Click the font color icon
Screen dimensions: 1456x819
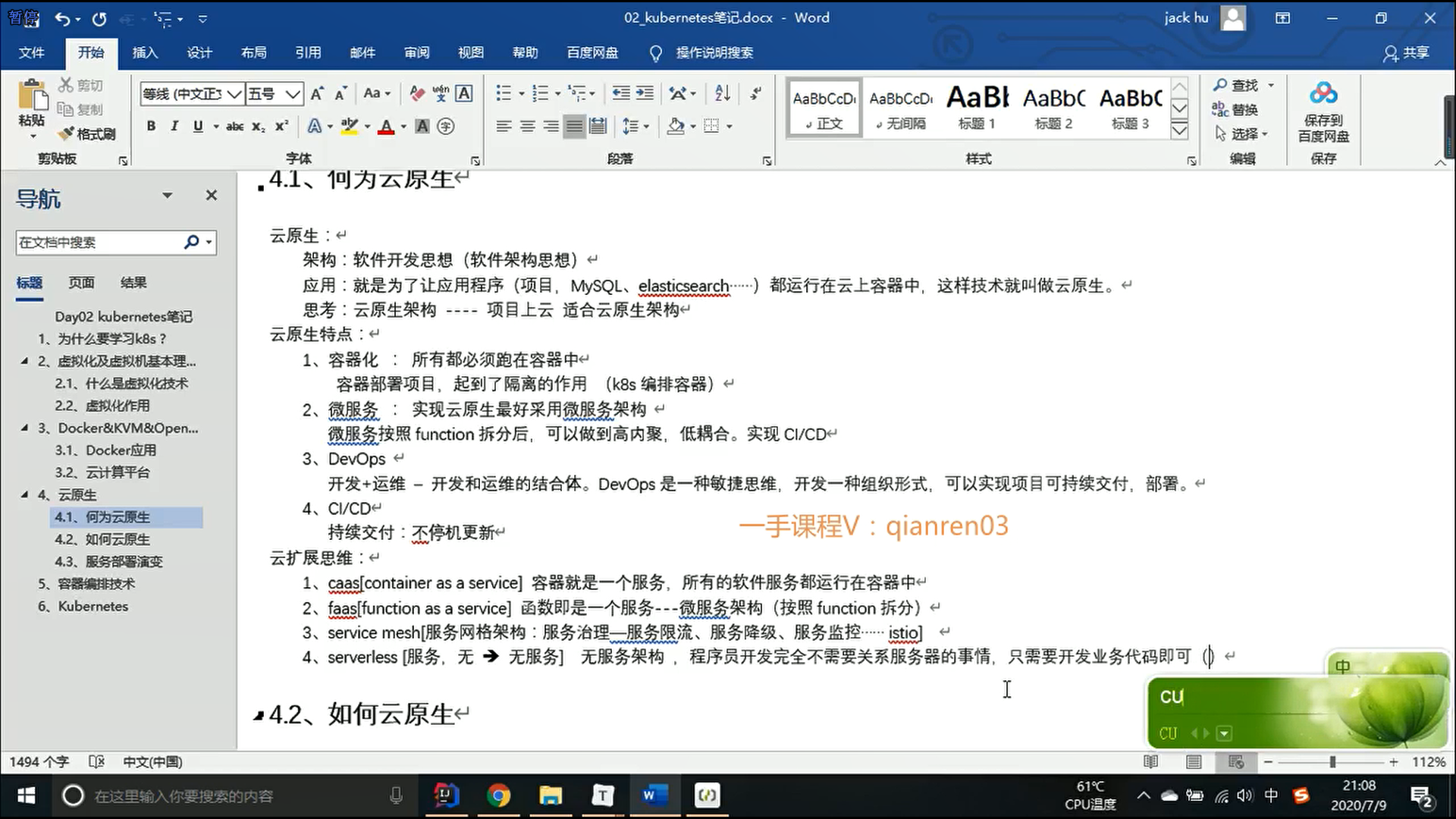pyautogui.click(x=386, y=127)
